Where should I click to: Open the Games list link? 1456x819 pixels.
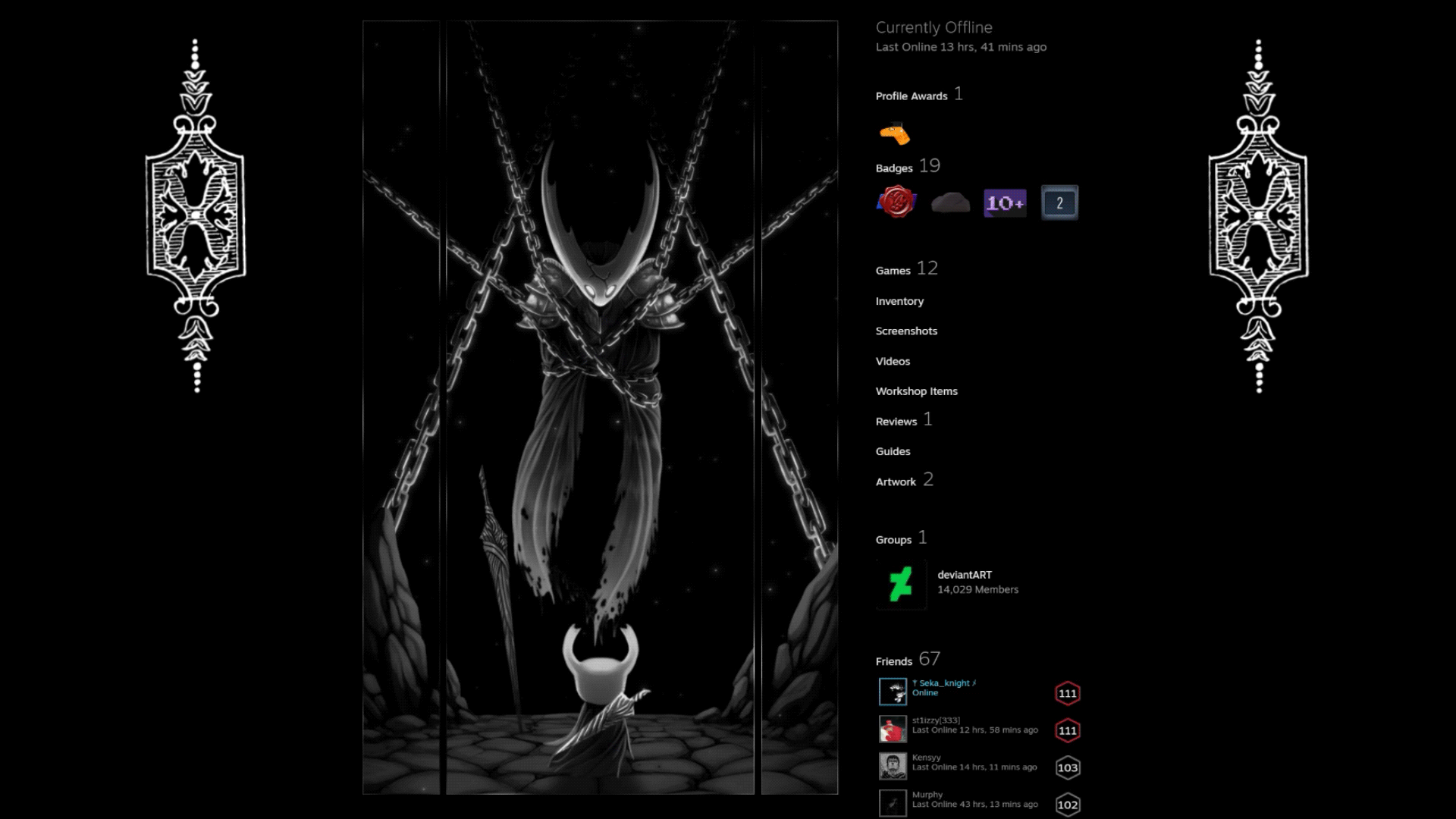tap(893, 271)
